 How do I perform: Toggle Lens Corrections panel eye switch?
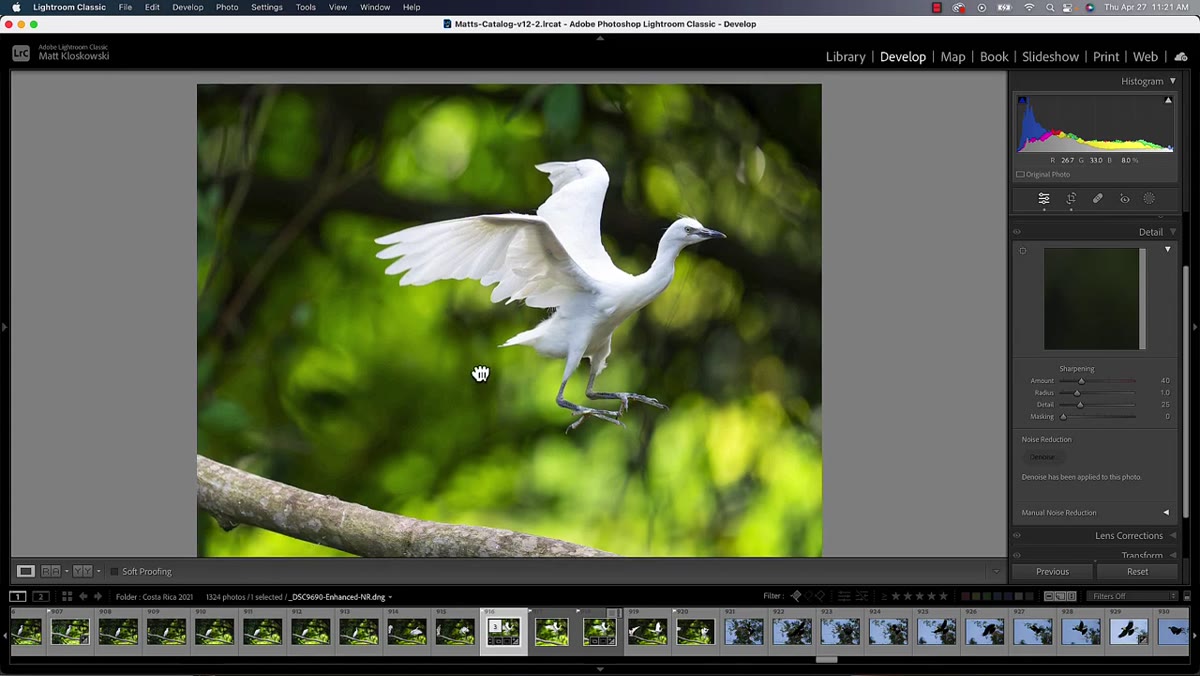(1017, 535)
